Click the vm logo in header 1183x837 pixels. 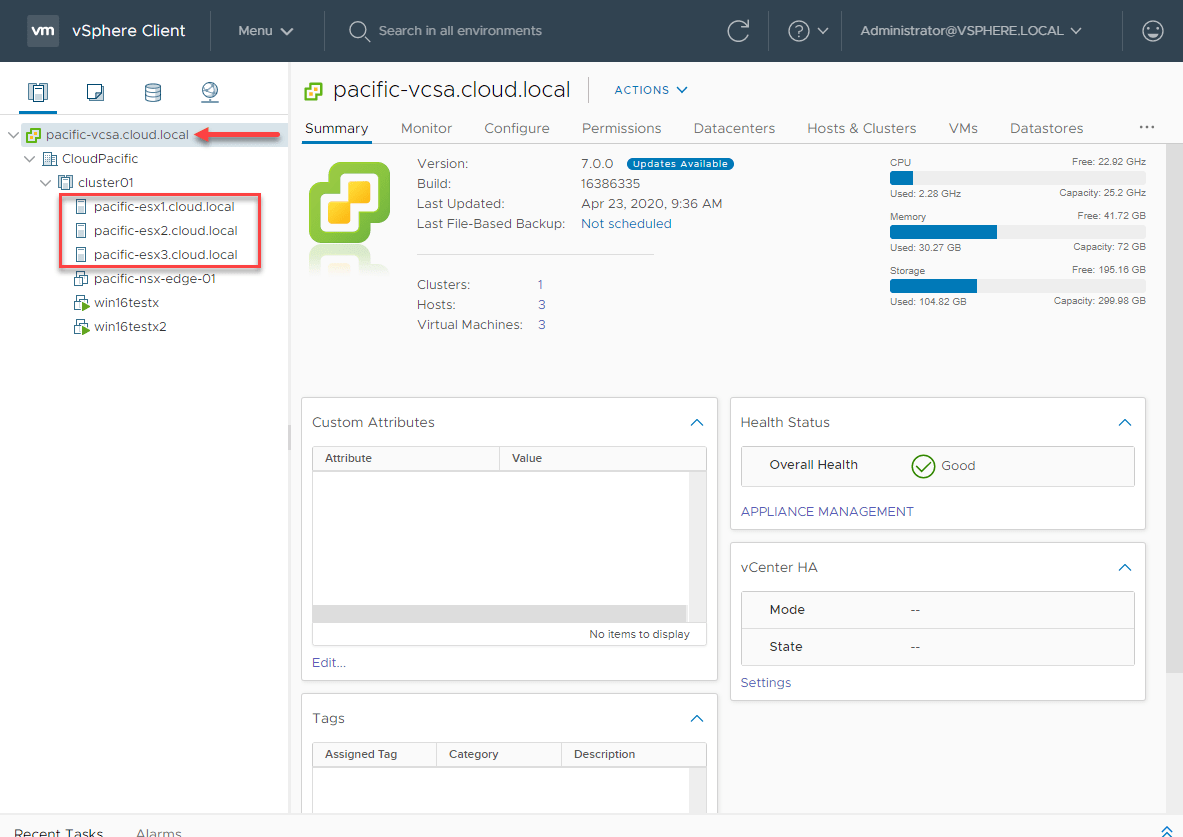tap(43, 31)
